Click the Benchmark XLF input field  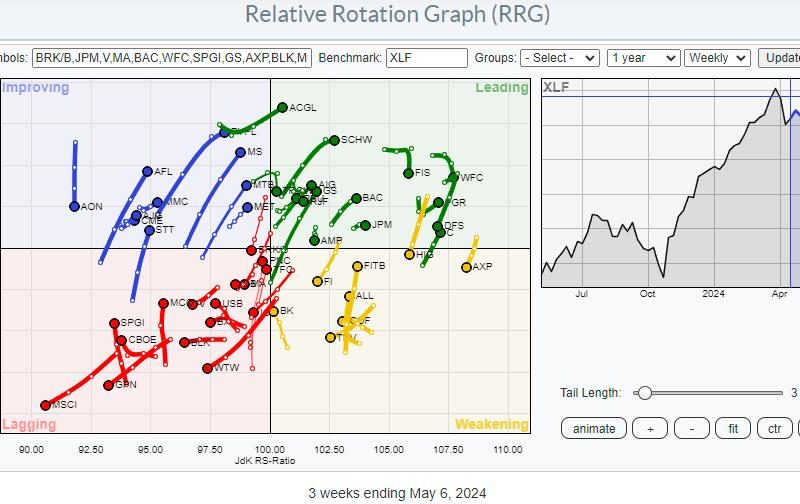click(x=427, y=58)
